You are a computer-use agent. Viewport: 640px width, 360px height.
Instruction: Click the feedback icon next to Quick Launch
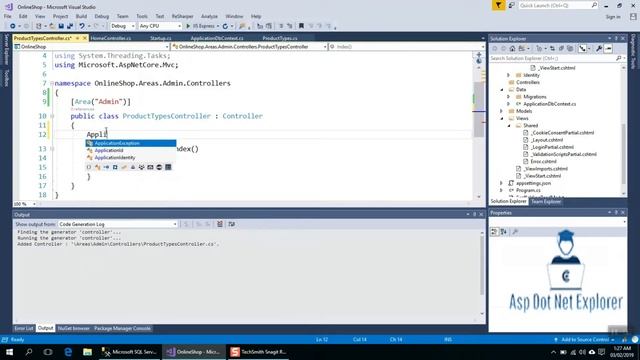[511, 5]
